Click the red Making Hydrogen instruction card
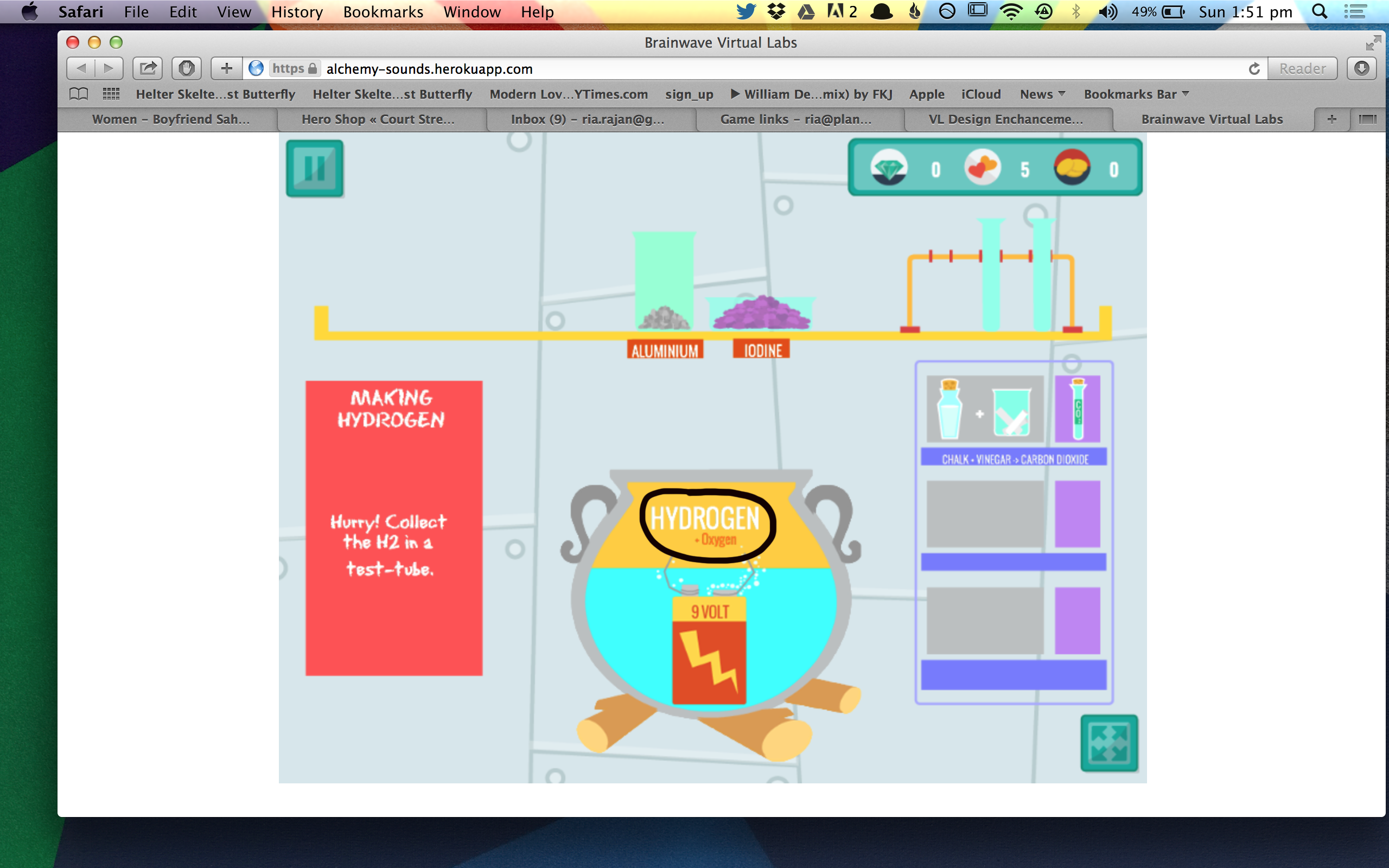The image size is (1389, 868). coord(394,528)
